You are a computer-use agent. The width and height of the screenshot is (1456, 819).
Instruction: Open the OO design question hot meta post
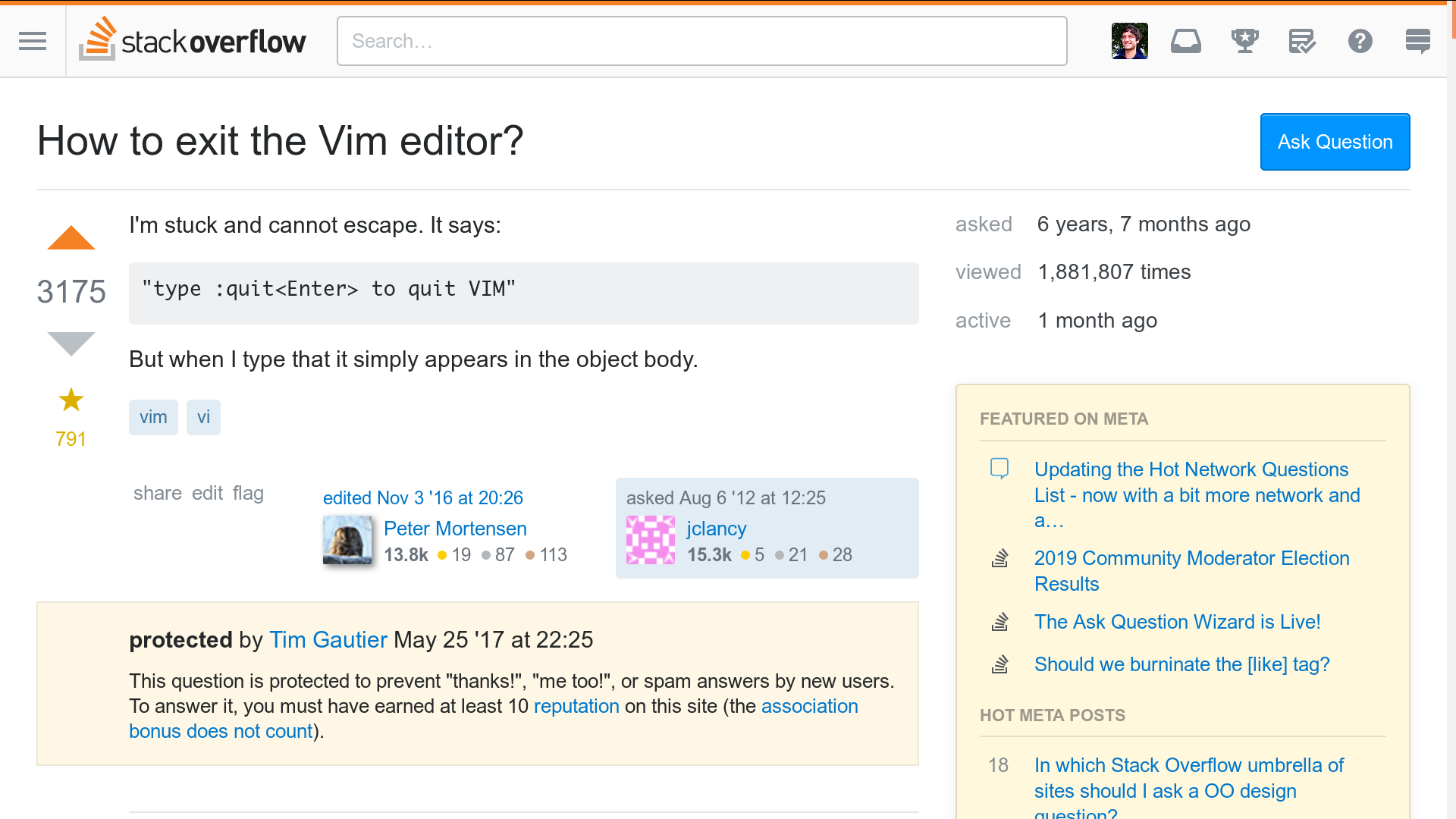[x=1188, y=786]
